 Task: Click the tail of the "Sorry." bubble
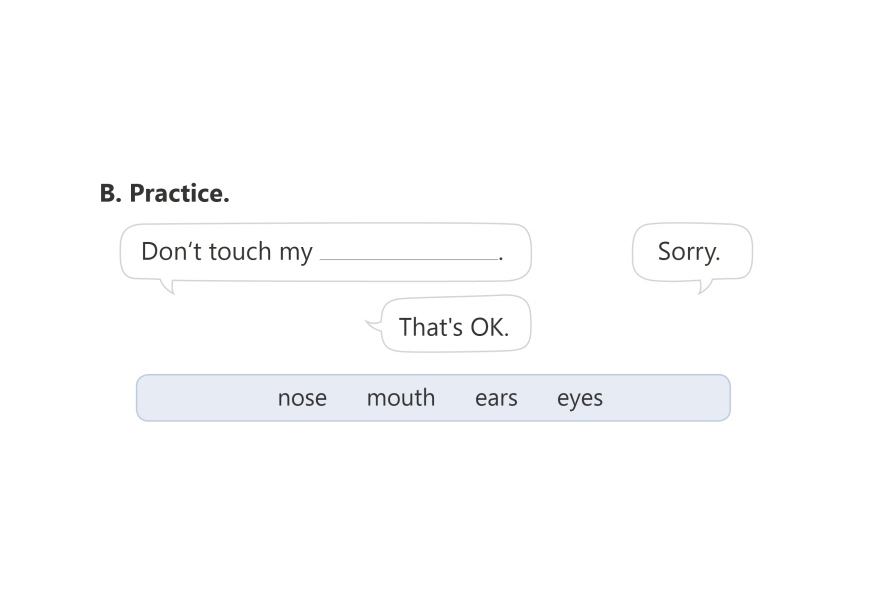point(704,287)
